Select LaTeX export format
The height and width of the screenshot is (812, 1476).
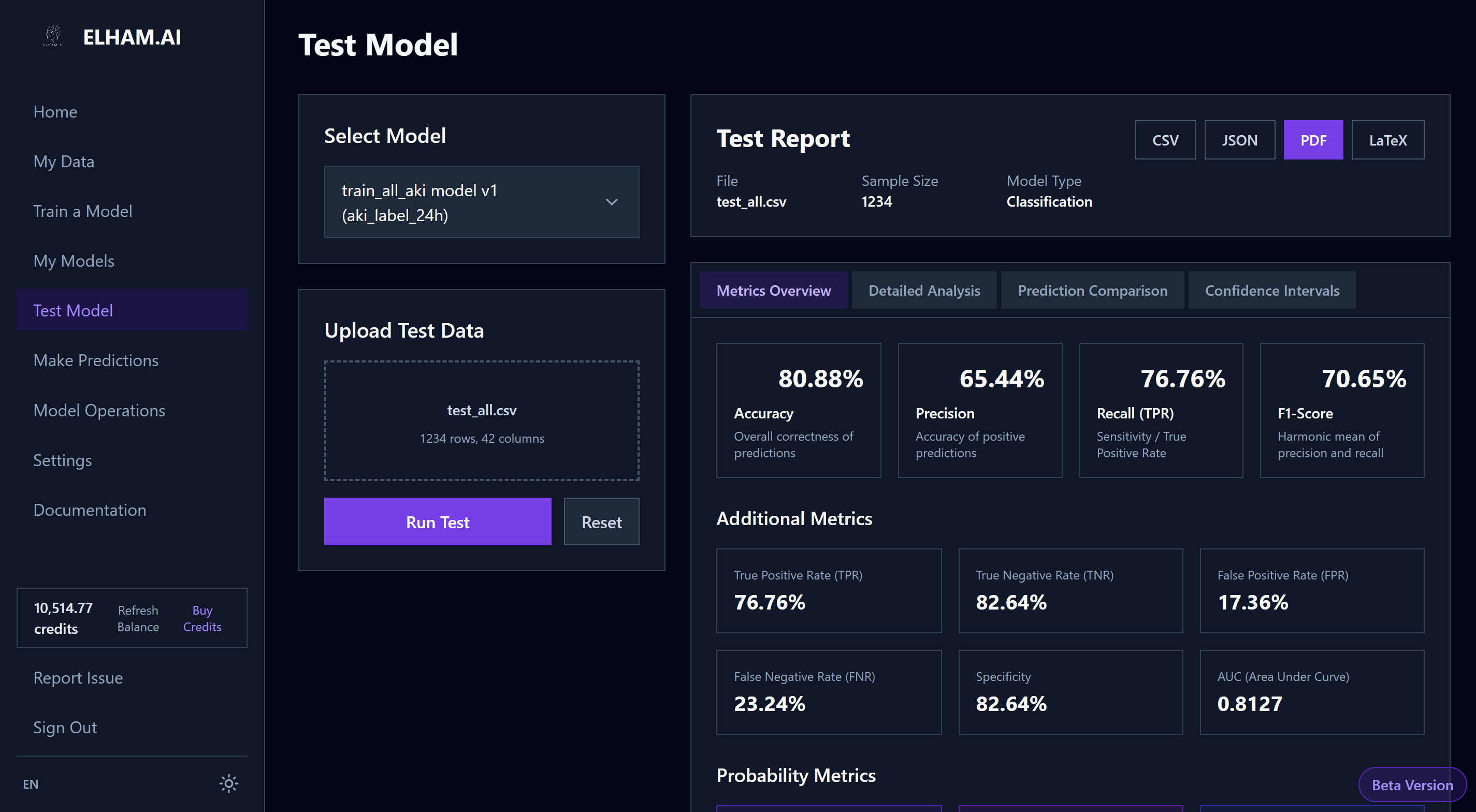pos(1387,140)
